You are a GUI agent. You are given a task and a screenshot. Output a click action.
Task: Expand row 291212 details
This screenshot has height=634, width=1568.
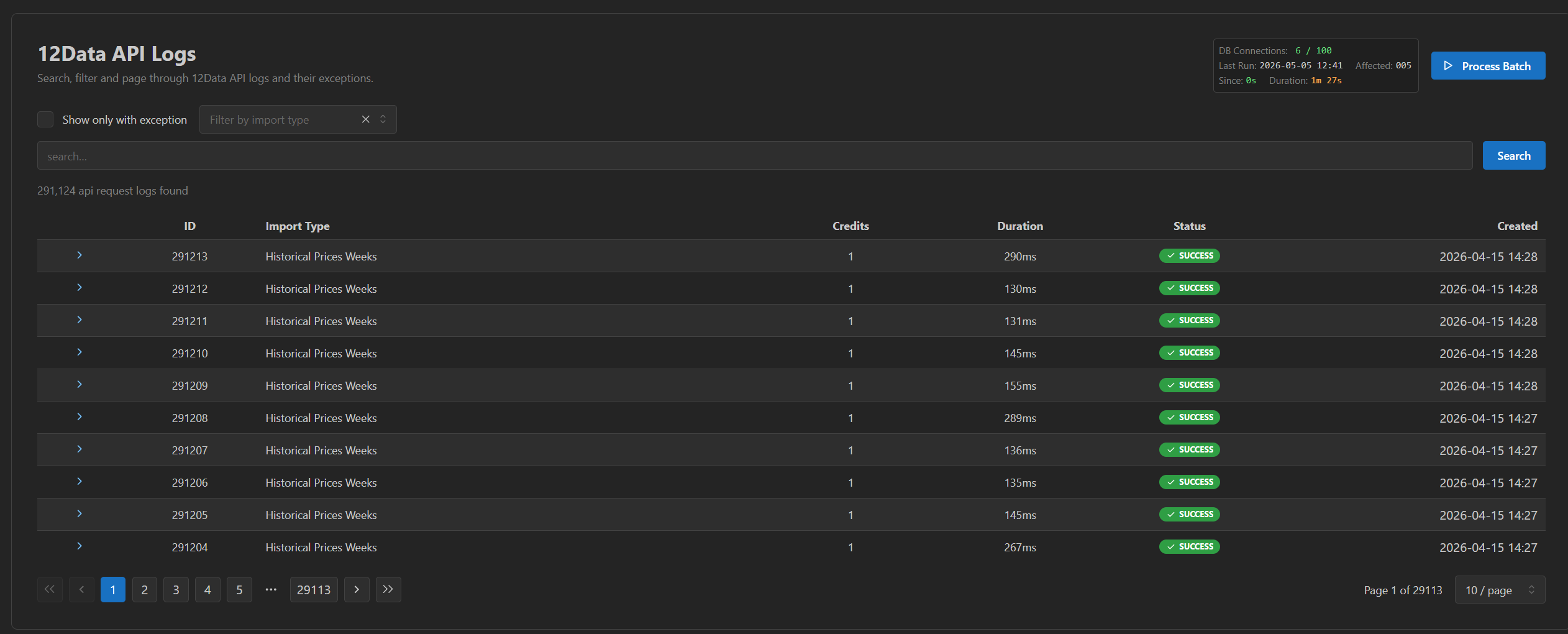coord(80,288)
